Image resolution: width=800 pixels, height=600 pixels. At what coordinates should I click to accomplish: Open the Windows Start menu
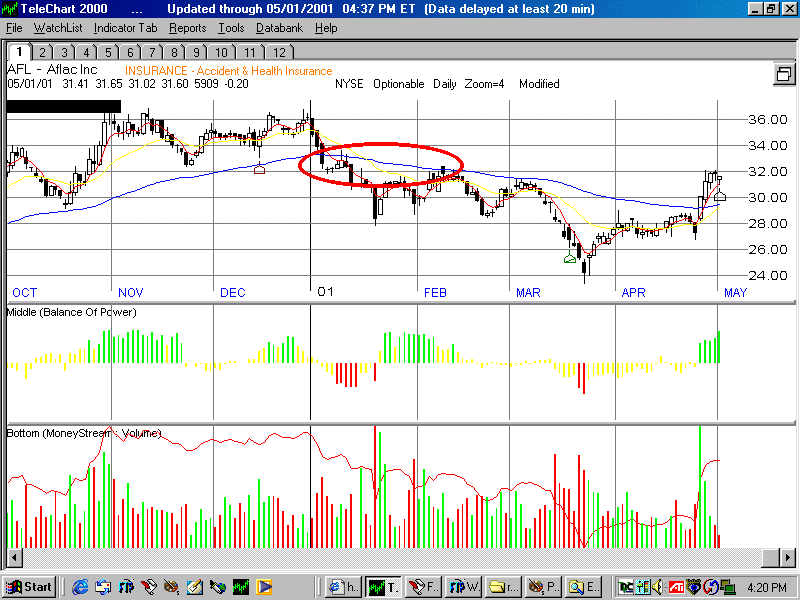(30, 587)
